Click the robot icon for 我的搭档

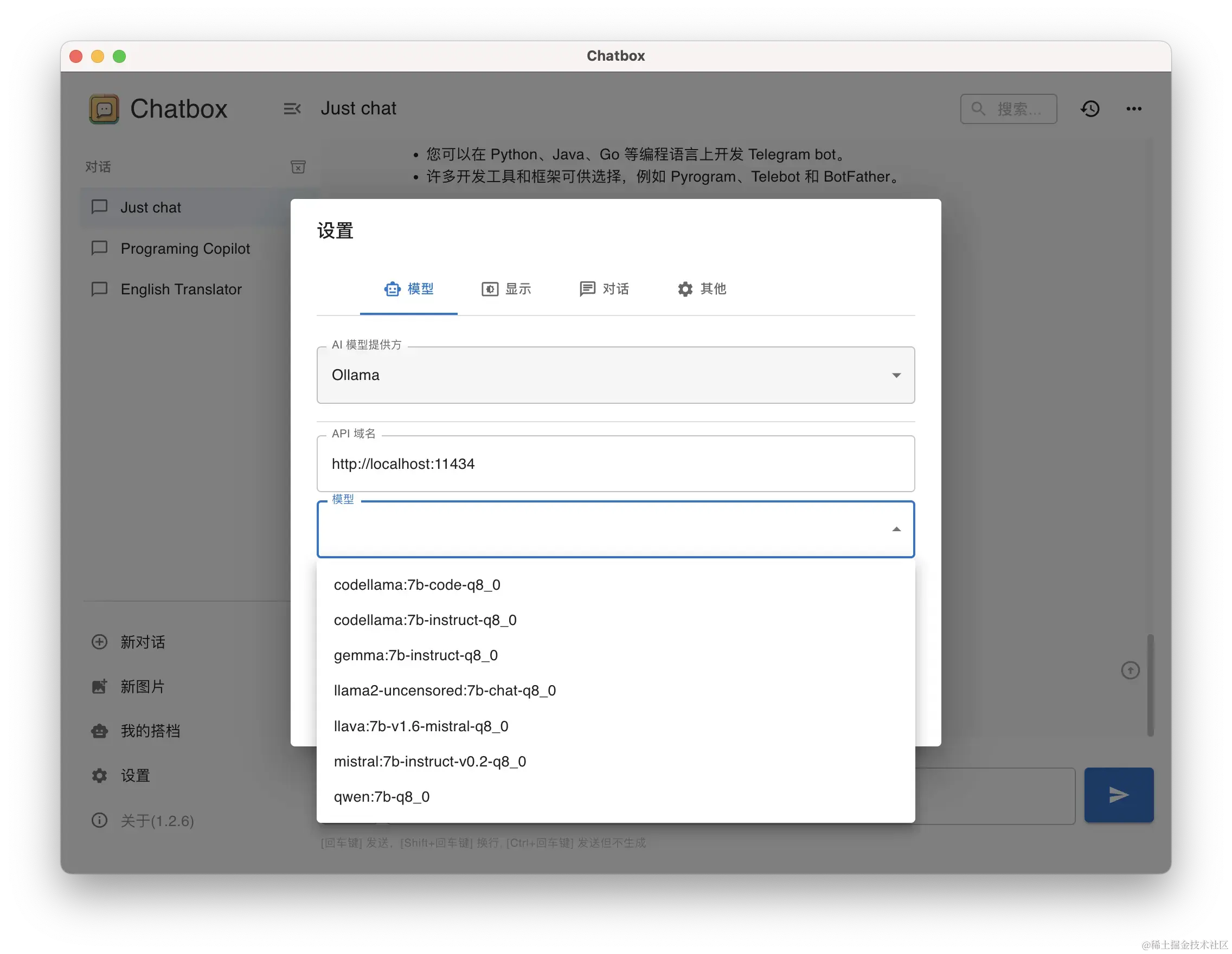[x=99, y=731]
